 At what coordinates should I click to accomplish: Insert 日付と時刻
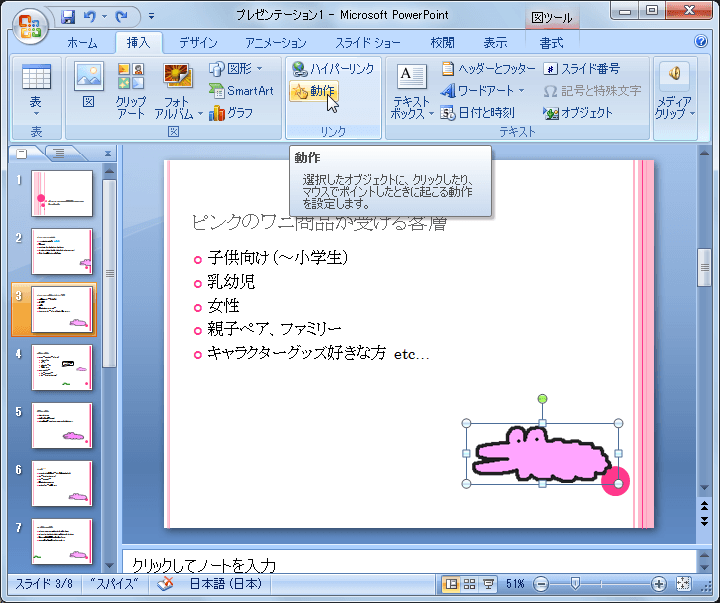(x=478, y=113)
